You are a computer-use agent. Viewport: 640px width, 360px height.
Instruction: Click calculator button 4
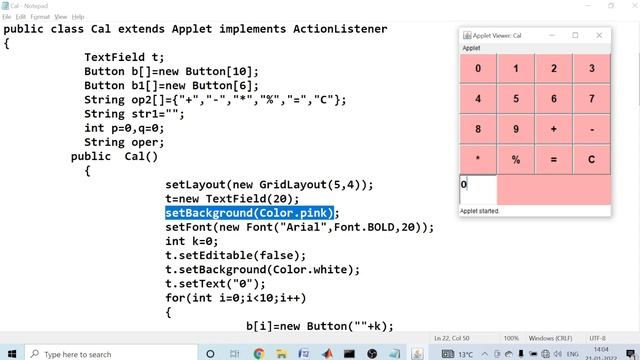[x=478, y=99]
